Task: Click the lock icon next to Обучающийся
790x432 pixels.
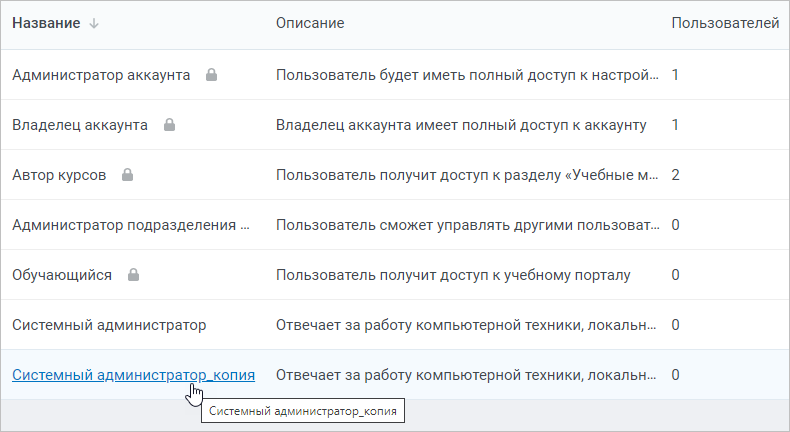Action: click(x=133, y=275)
